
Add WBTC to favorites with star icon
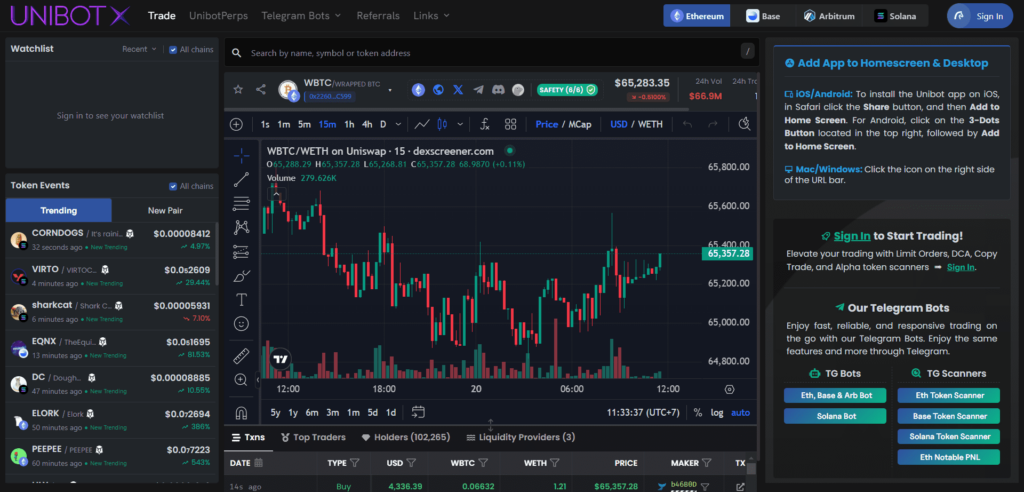[x=238, y=90]
